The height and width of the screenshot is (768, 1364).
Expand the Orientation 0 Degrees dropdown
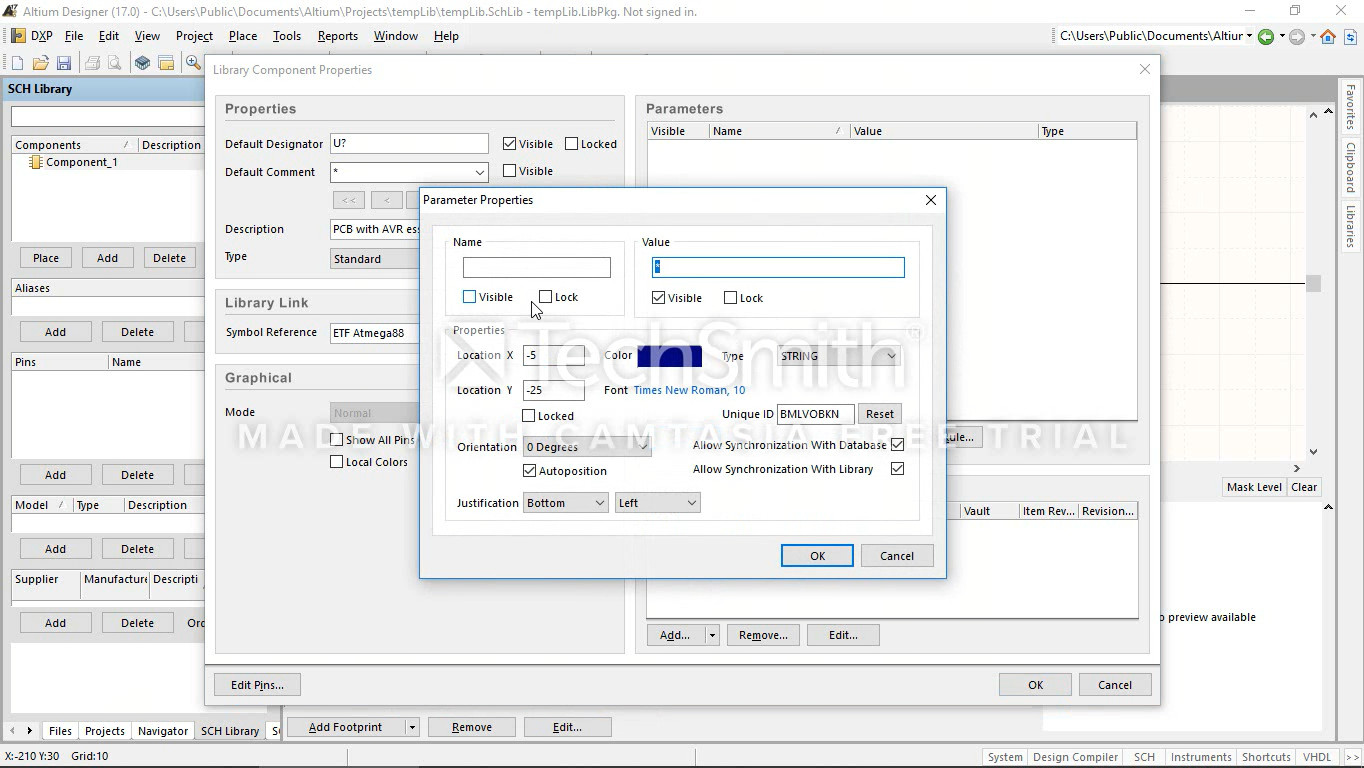[x=587, y=447]
